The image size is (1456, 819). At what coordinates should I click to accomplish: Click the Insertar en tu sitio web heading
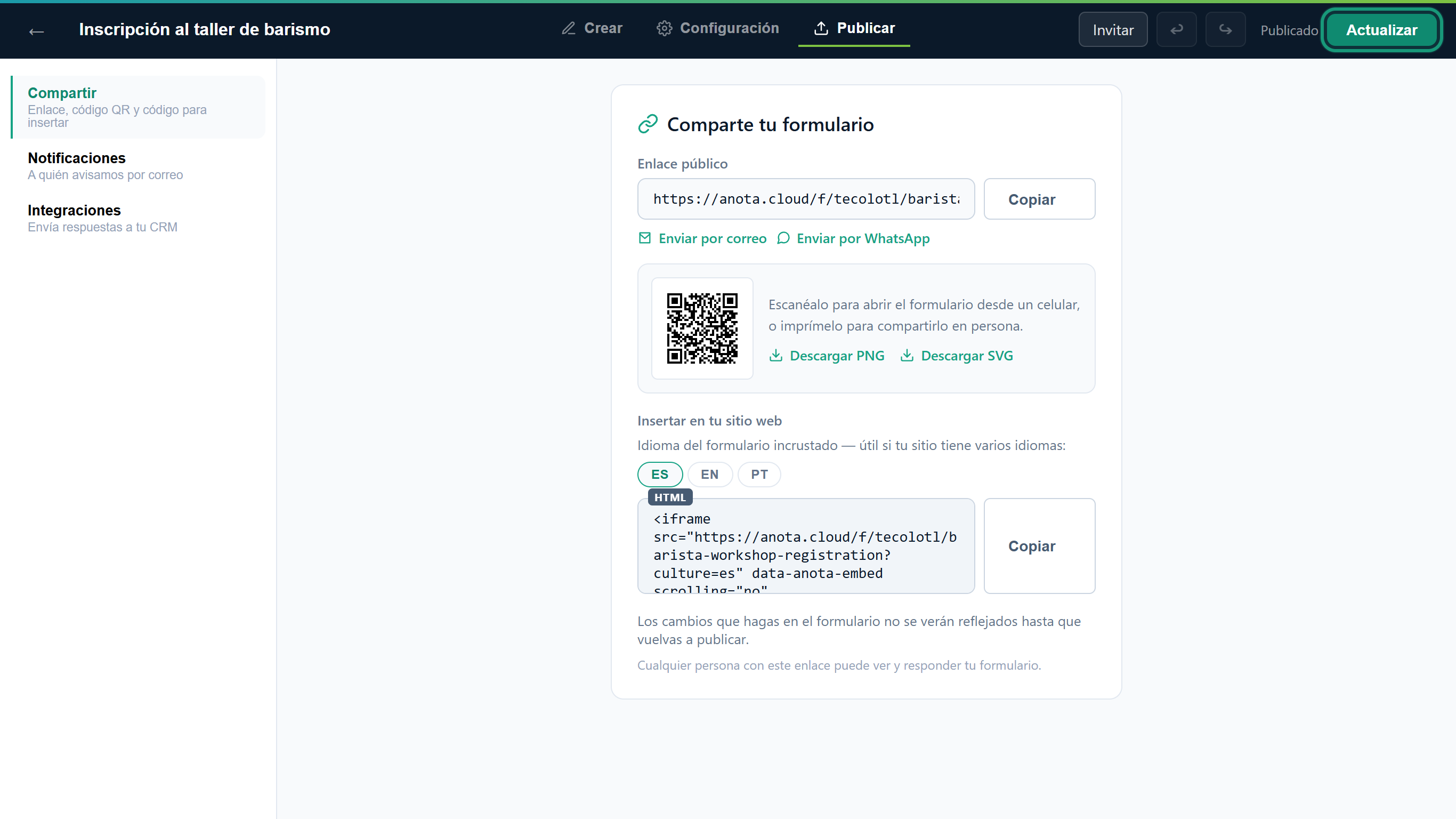click(x=709, y=421)
